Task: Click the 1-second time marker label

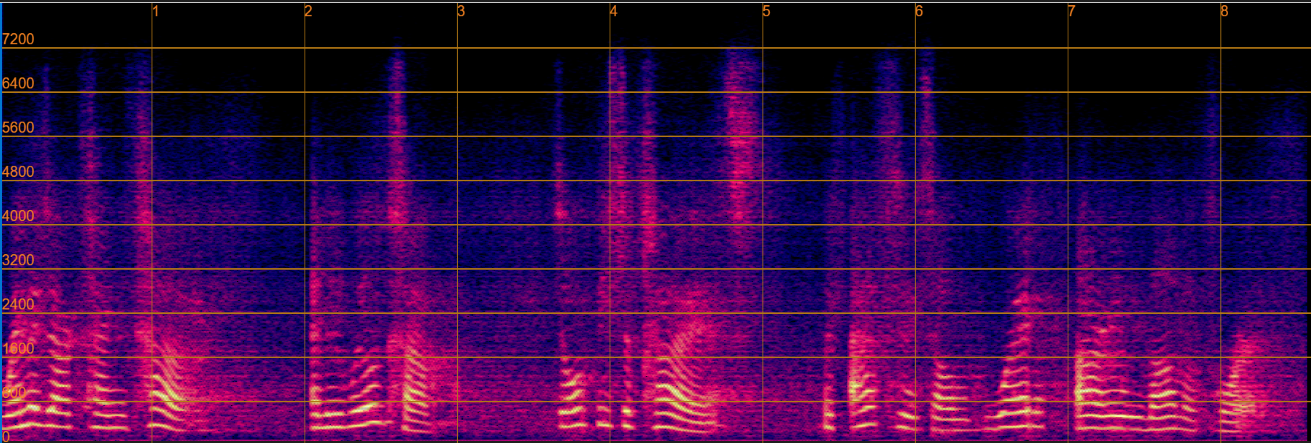Action: click(x=157, y=12)
